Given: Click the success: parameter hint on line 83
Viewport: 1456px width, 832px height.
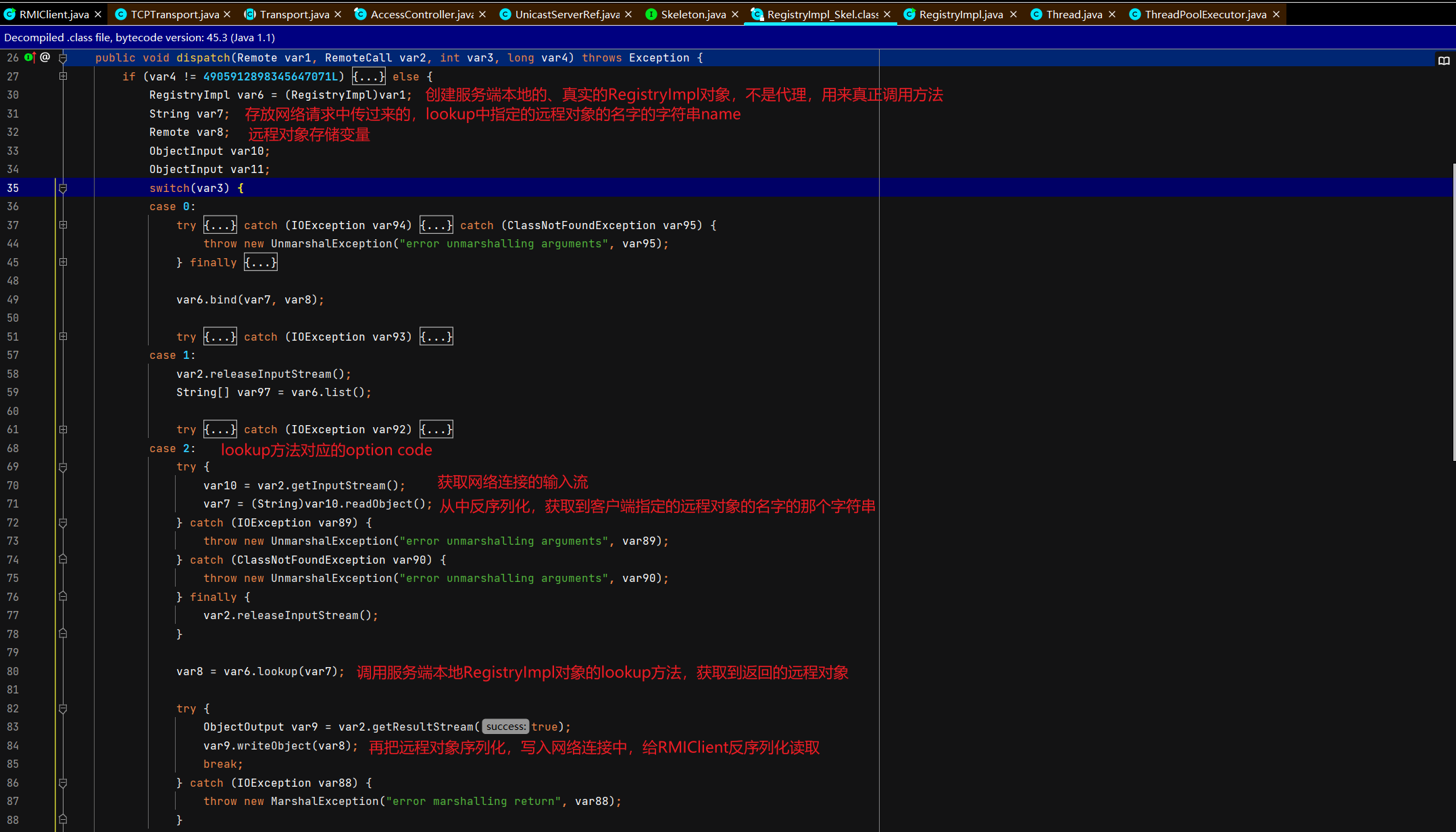Looking at the screenshot, I should [x=505, y=727].
